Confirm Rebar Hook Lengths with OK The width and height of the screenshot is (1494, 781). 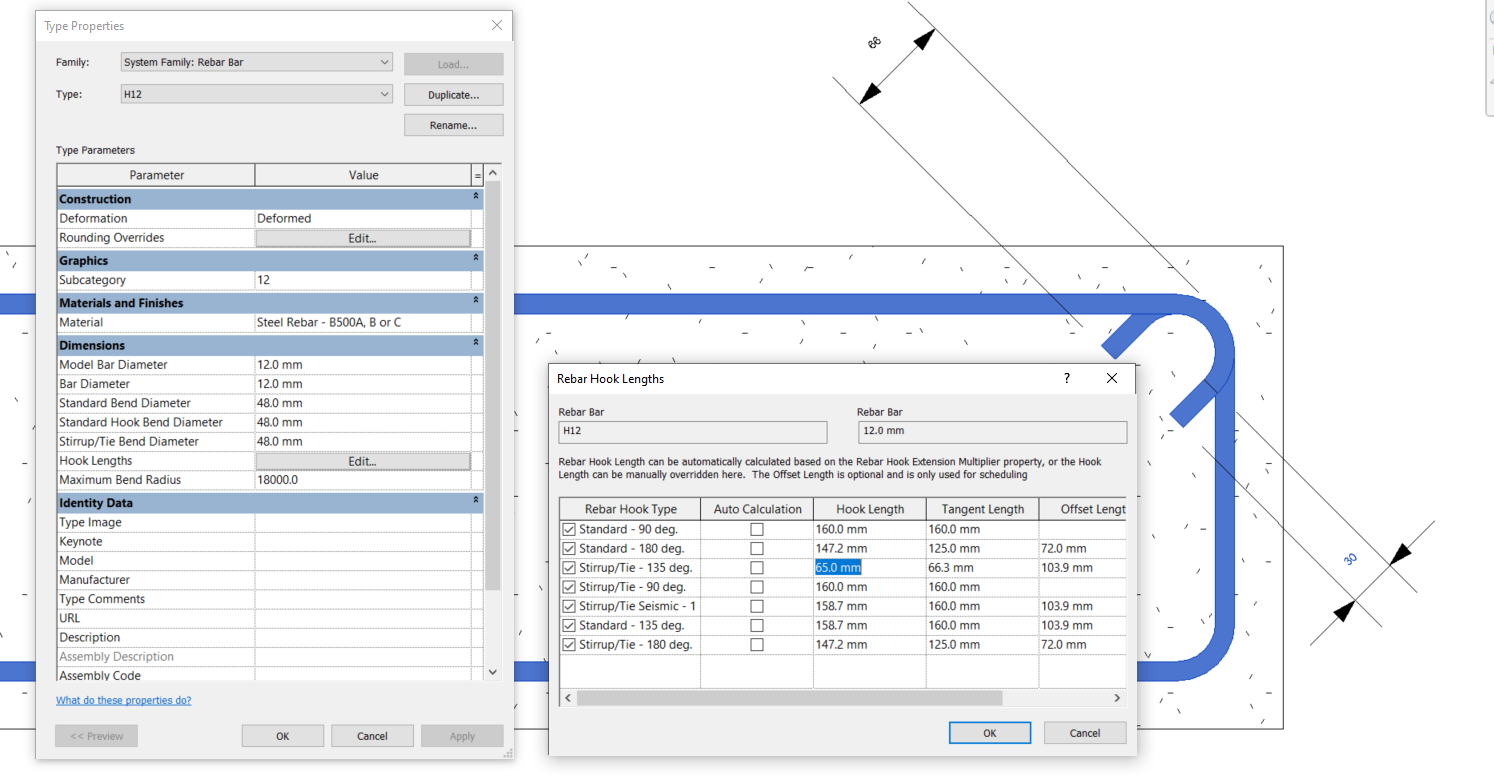point(989,732)
